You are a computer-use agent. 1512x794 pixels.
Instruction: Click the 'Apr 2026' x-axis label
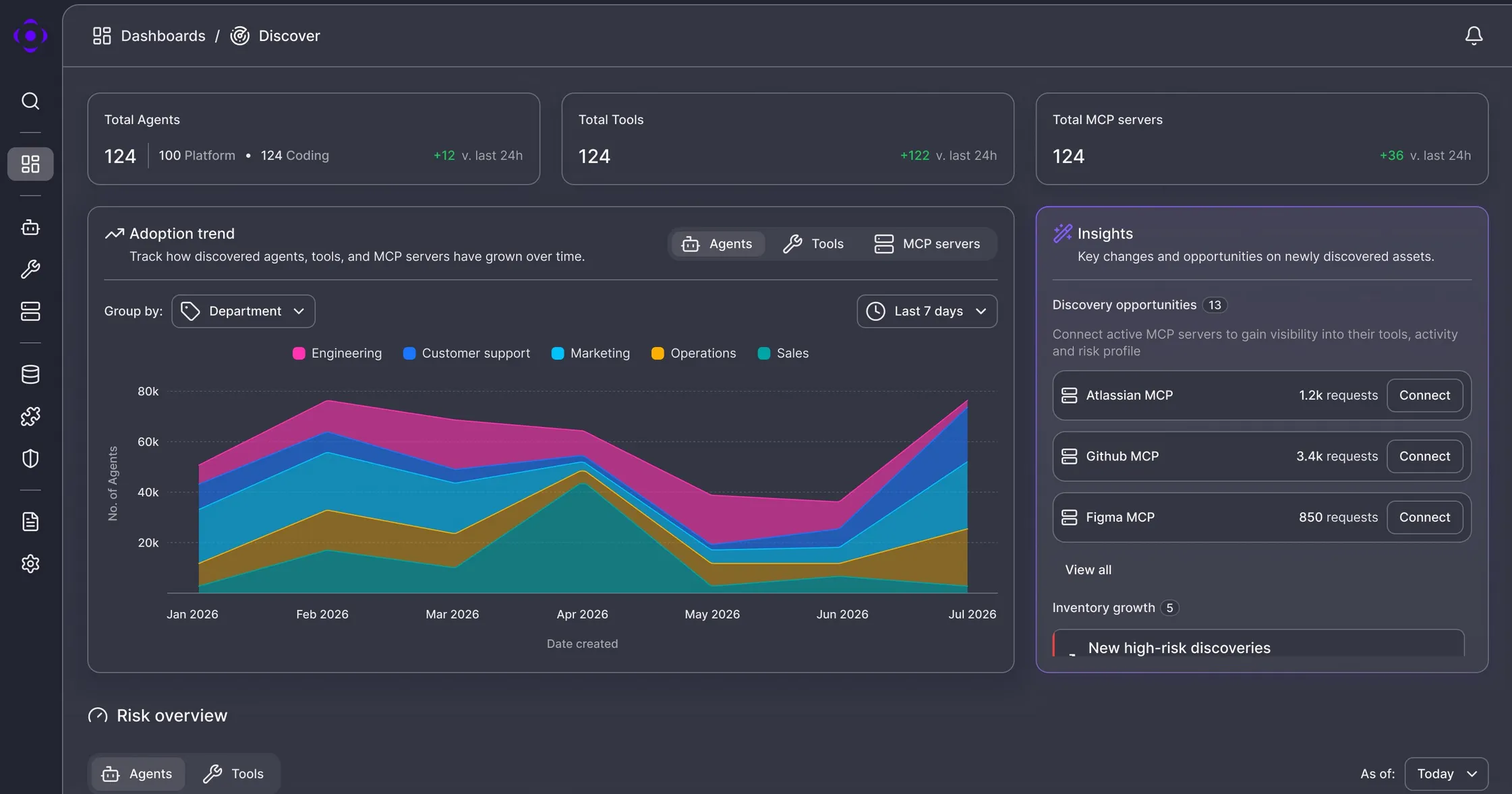[x=582, y=615]
